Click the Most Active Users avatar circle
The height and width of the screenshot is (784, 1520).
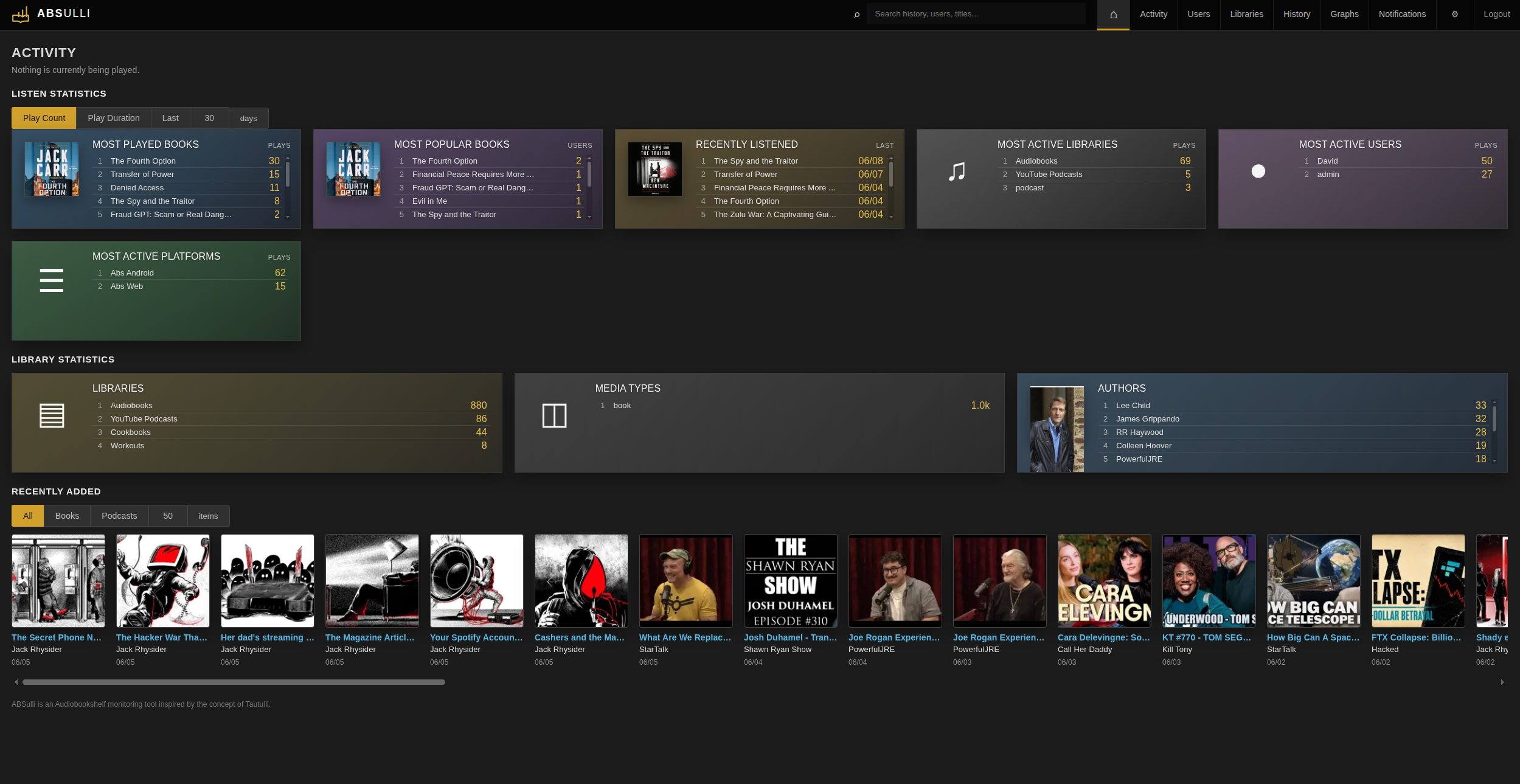1258,172
